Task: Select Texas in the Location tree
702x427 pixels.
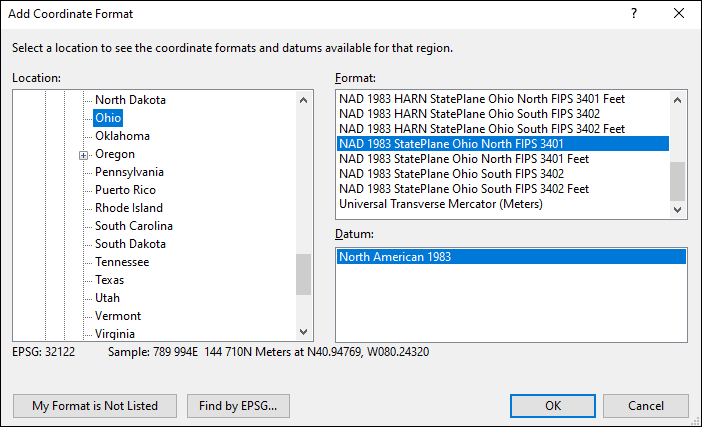Action: pyautogui.click(x=109, y=280)
